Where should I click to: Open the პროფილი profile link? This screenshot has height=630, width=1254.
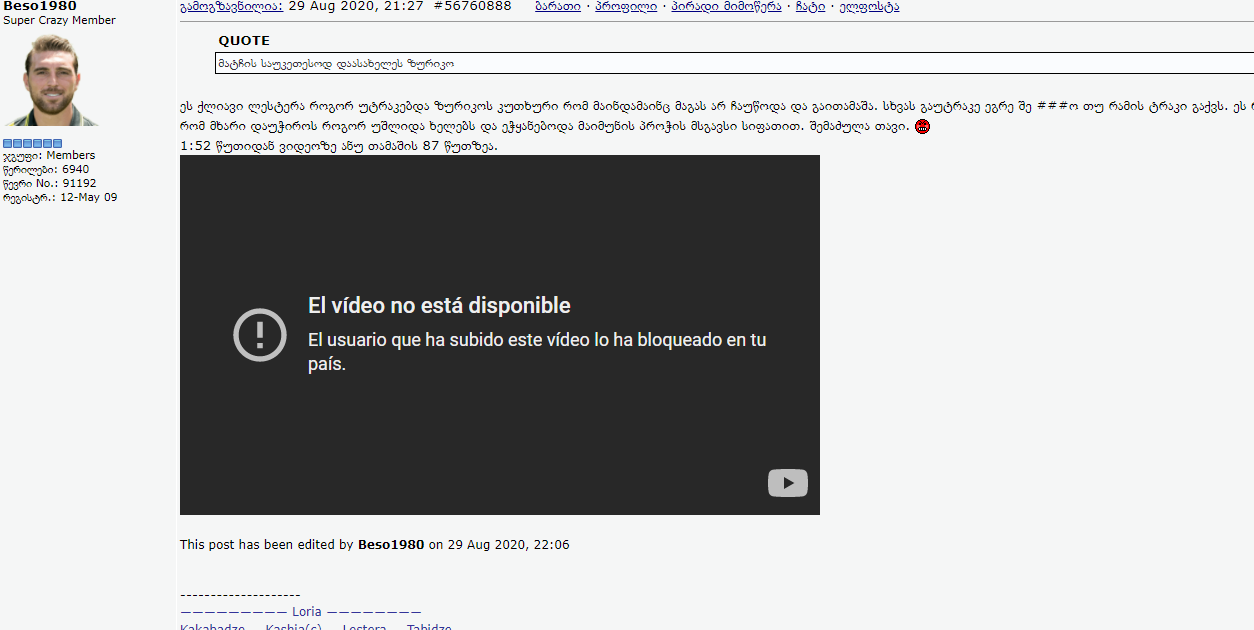point(626,6)
